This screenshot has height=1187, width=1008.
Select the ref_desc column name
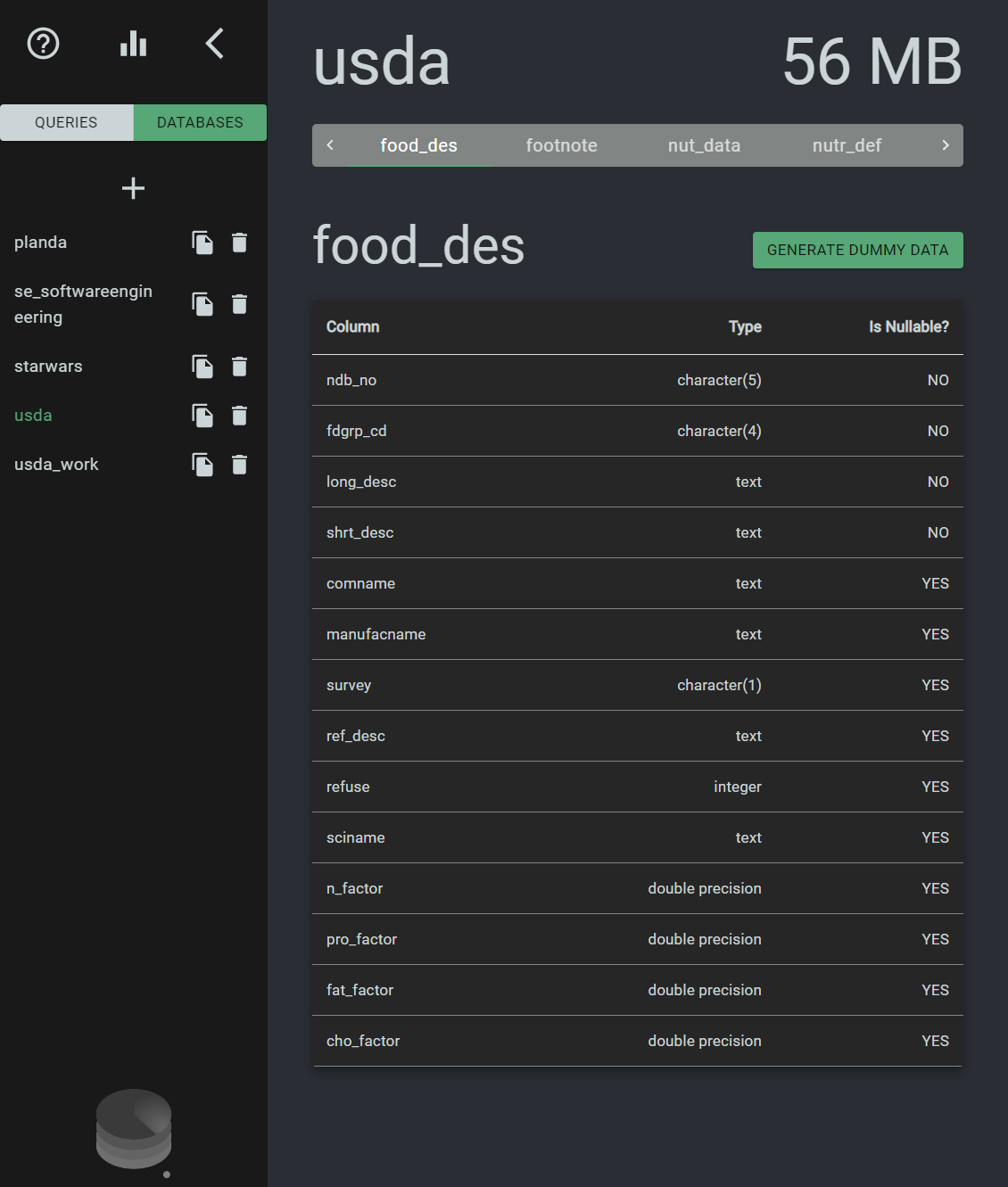[356, 736]
